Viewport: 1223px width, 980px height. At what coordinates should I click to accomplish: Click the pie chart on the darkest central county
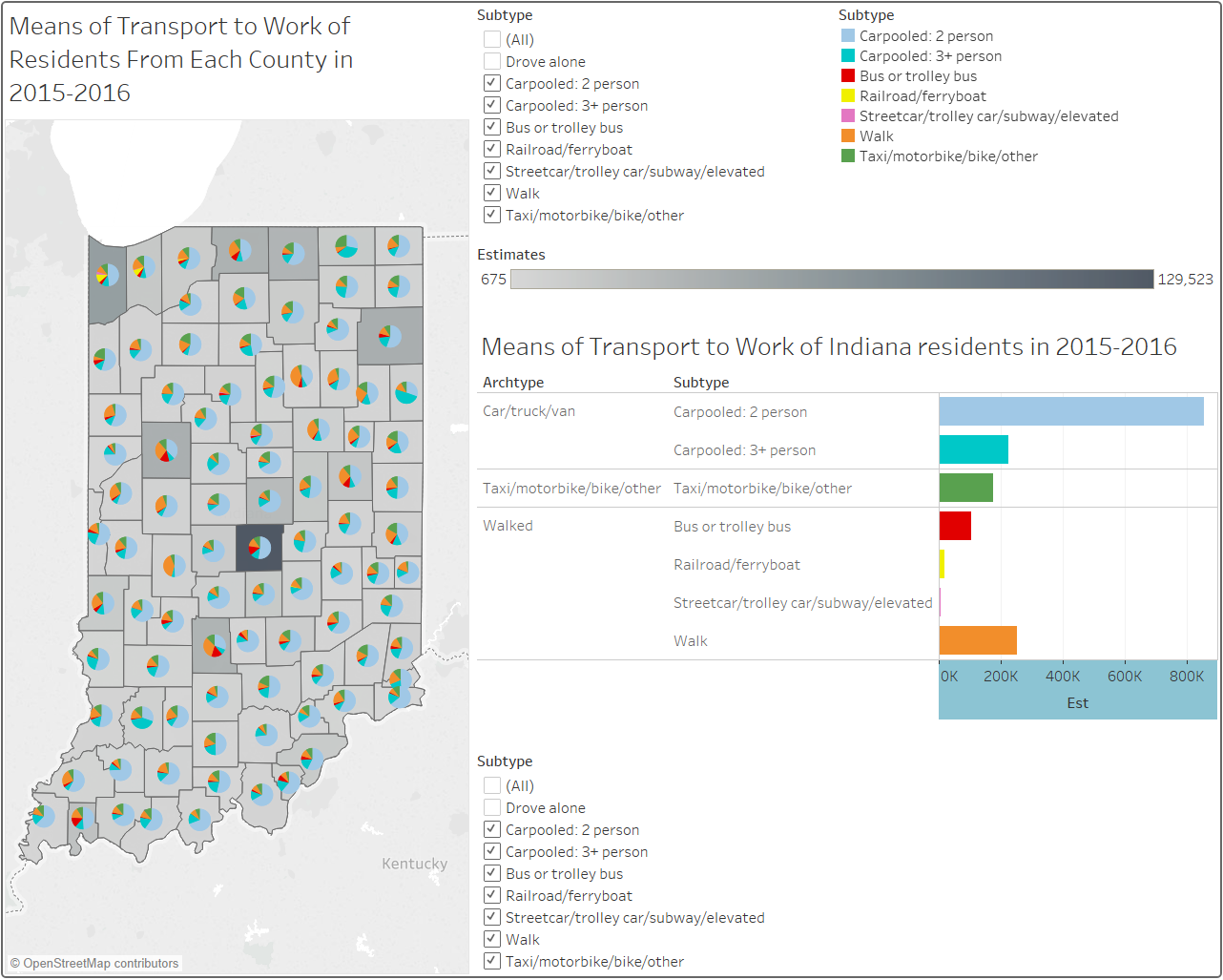coord(259,548)
